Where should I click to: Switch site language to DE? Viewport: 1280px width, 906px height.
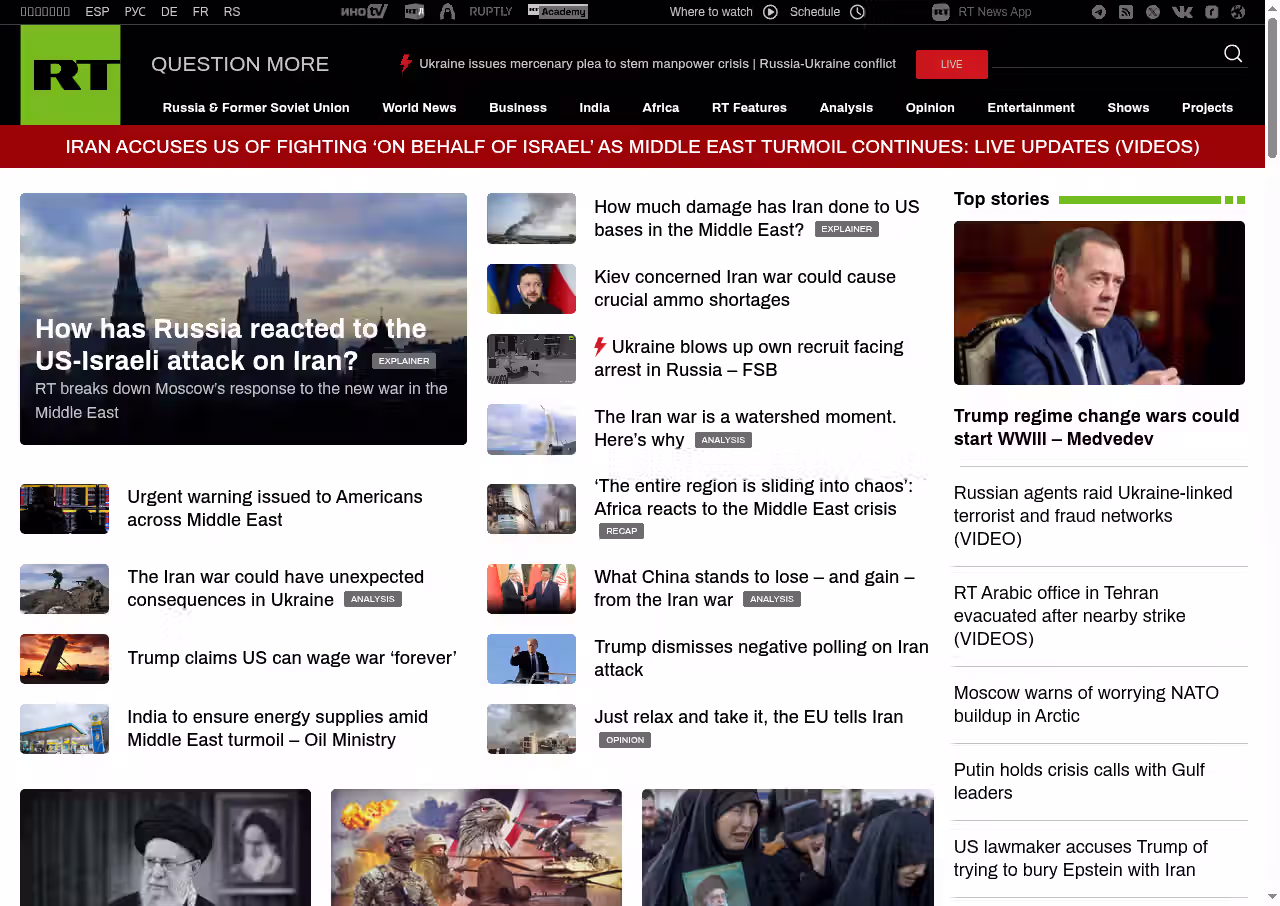[x=169, y=12]
